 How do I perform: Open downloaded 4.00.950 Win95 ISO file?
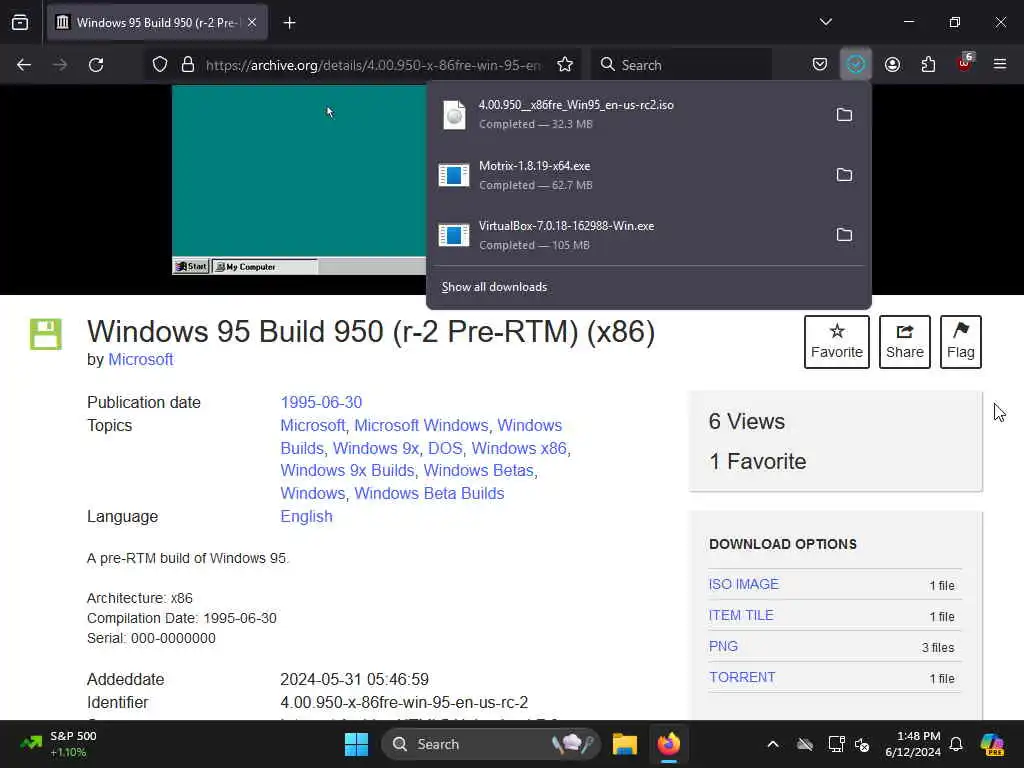(627, 114)
